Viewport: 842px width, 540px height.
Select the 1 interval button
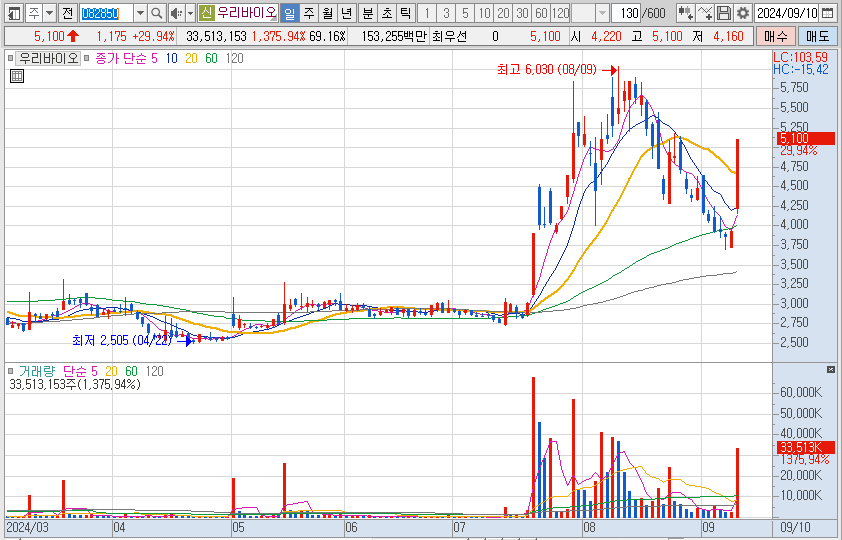(x=427, y=13)
